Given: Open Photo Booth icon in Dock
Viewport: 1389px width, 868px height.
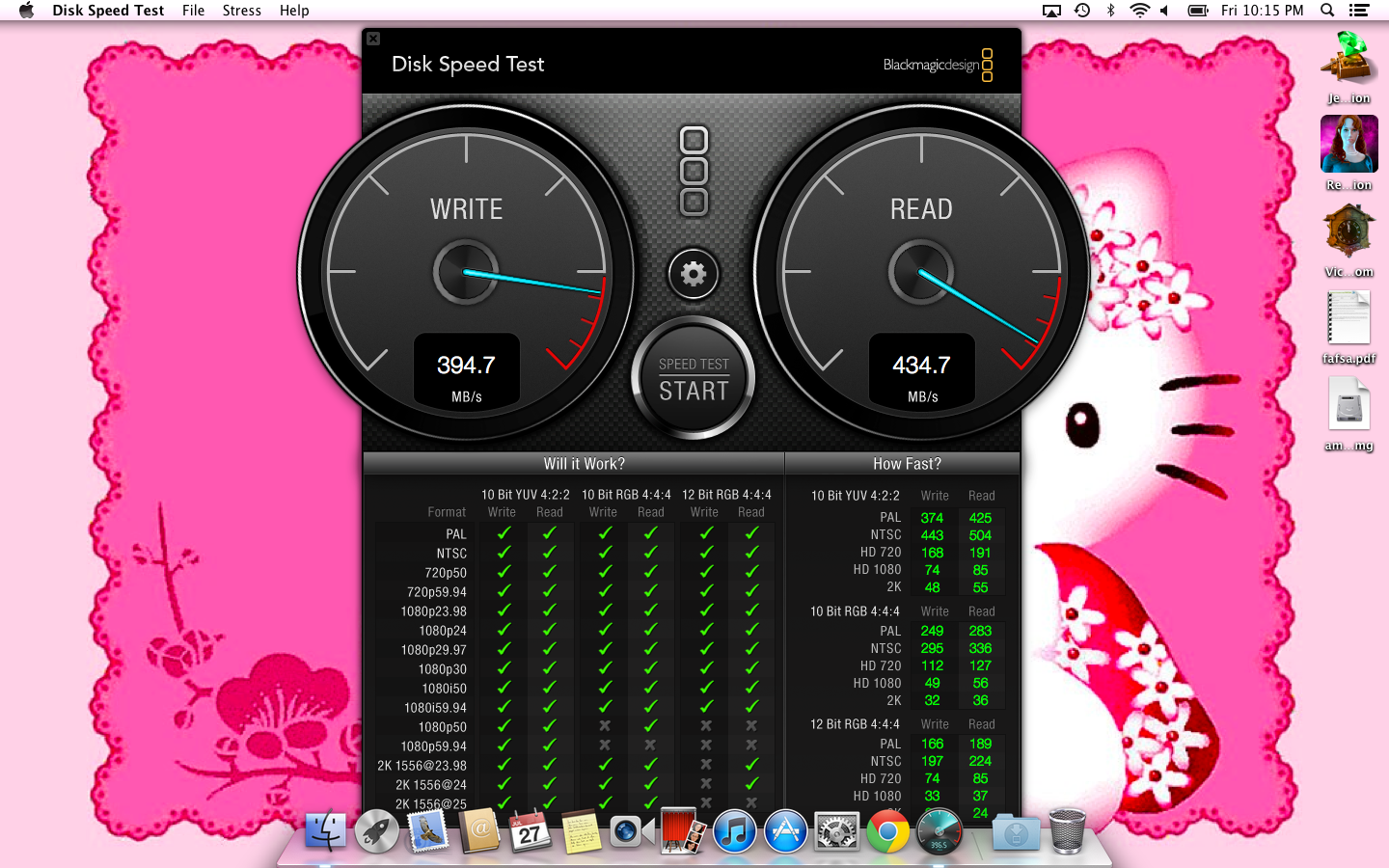Looking at the screenshot, I should [683, 830].
